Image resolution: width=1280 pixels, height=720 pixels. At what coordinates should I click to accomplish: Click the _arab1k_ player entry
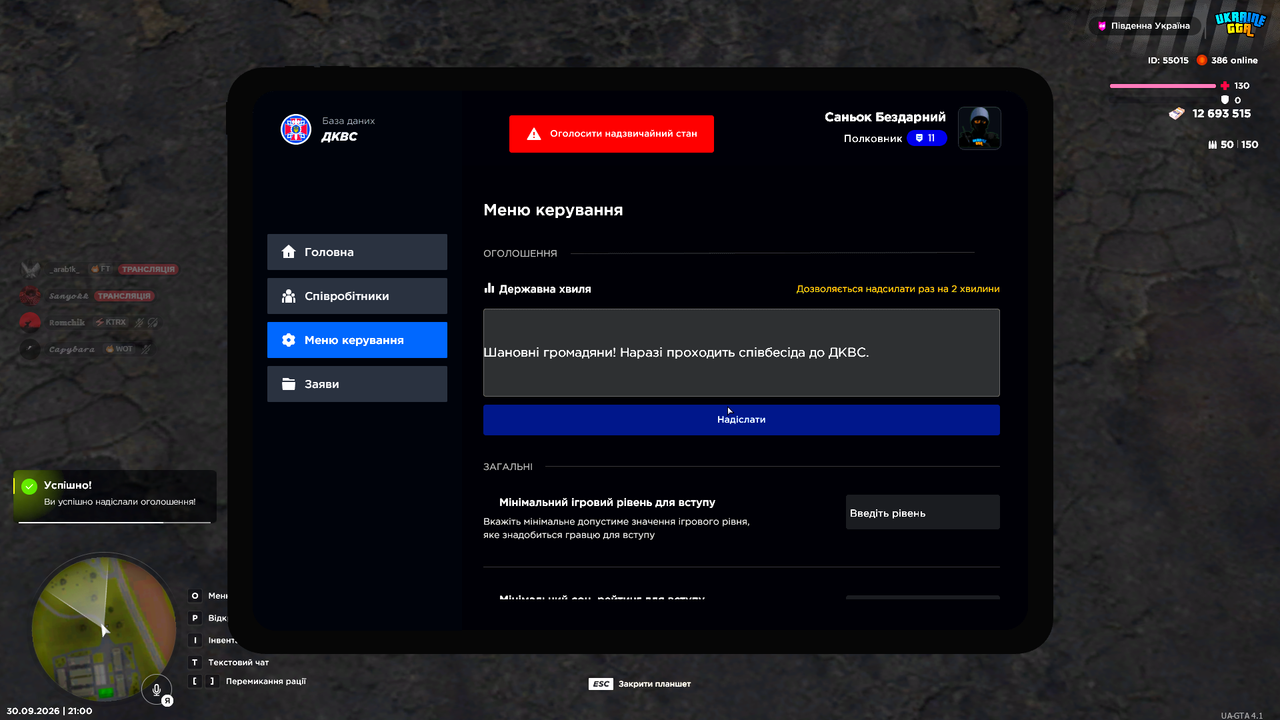pyautogui.click(x=99, y=269)
